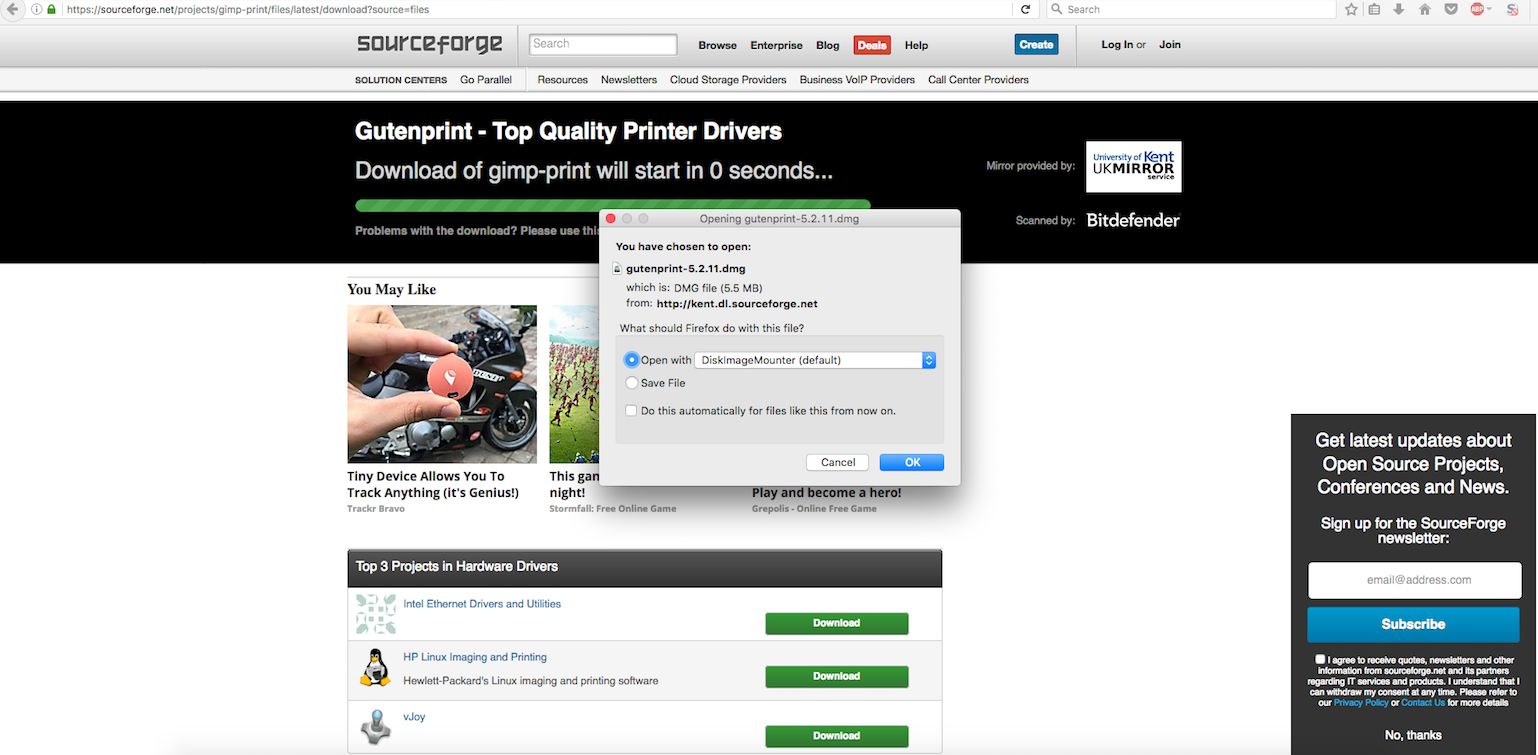
Task: Open the vJoy project link
Action: (414, 717)
